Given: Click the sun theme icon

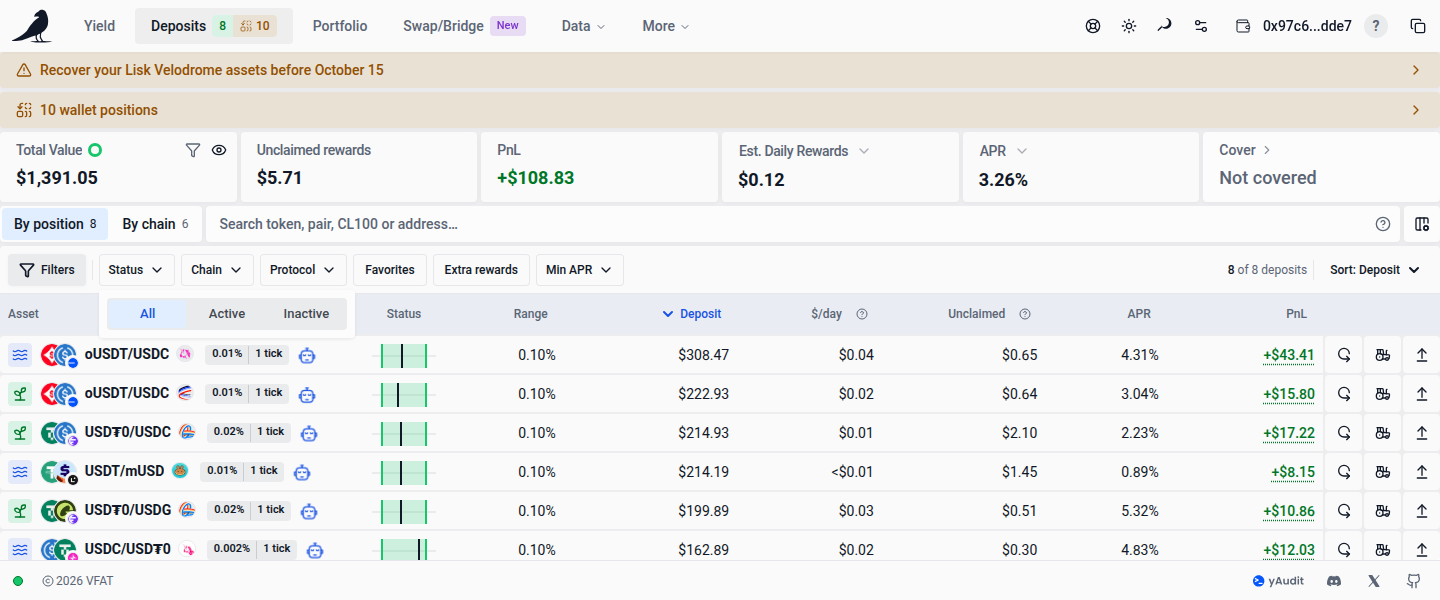Looking at the screenshot, I should (x=1129, y=26).
